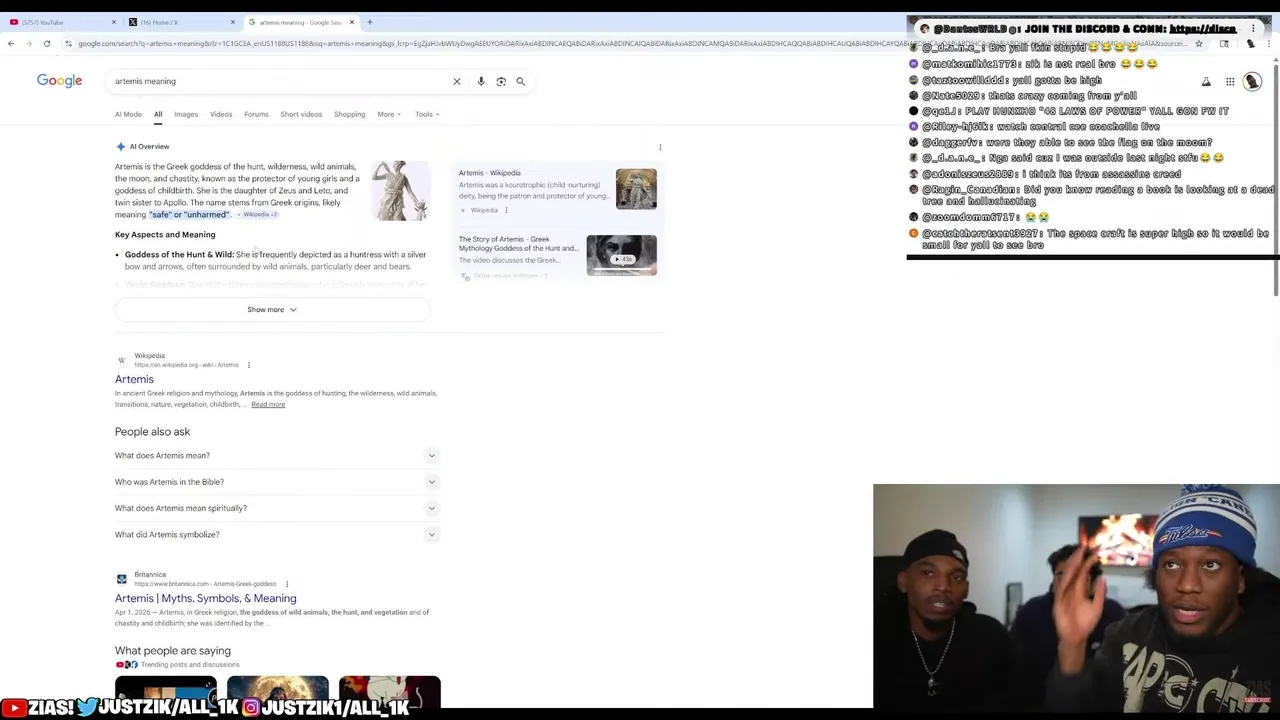The width and height of the screenshot is (1280, 720).
Task: Click inside the artemis meaning search field
Action: coord(280,81)
